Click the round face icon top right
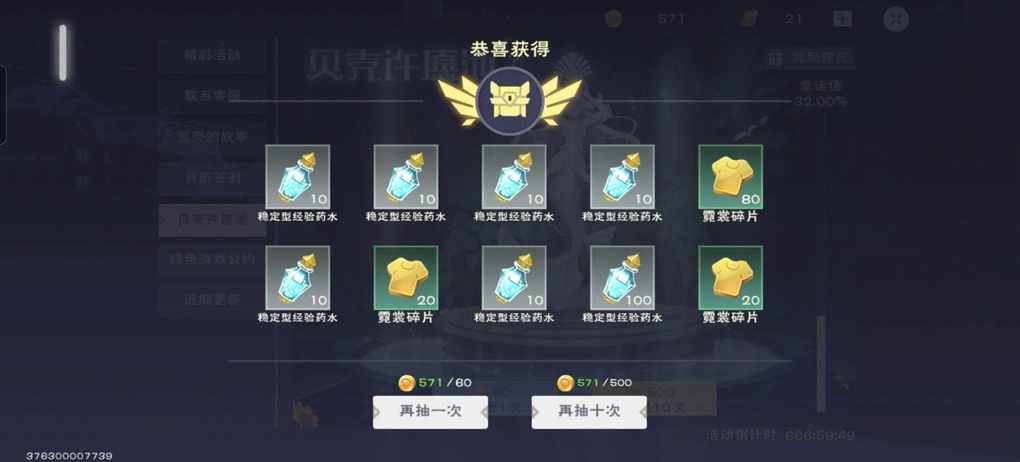The image size is (1020, 462). (x=896, y=18)
